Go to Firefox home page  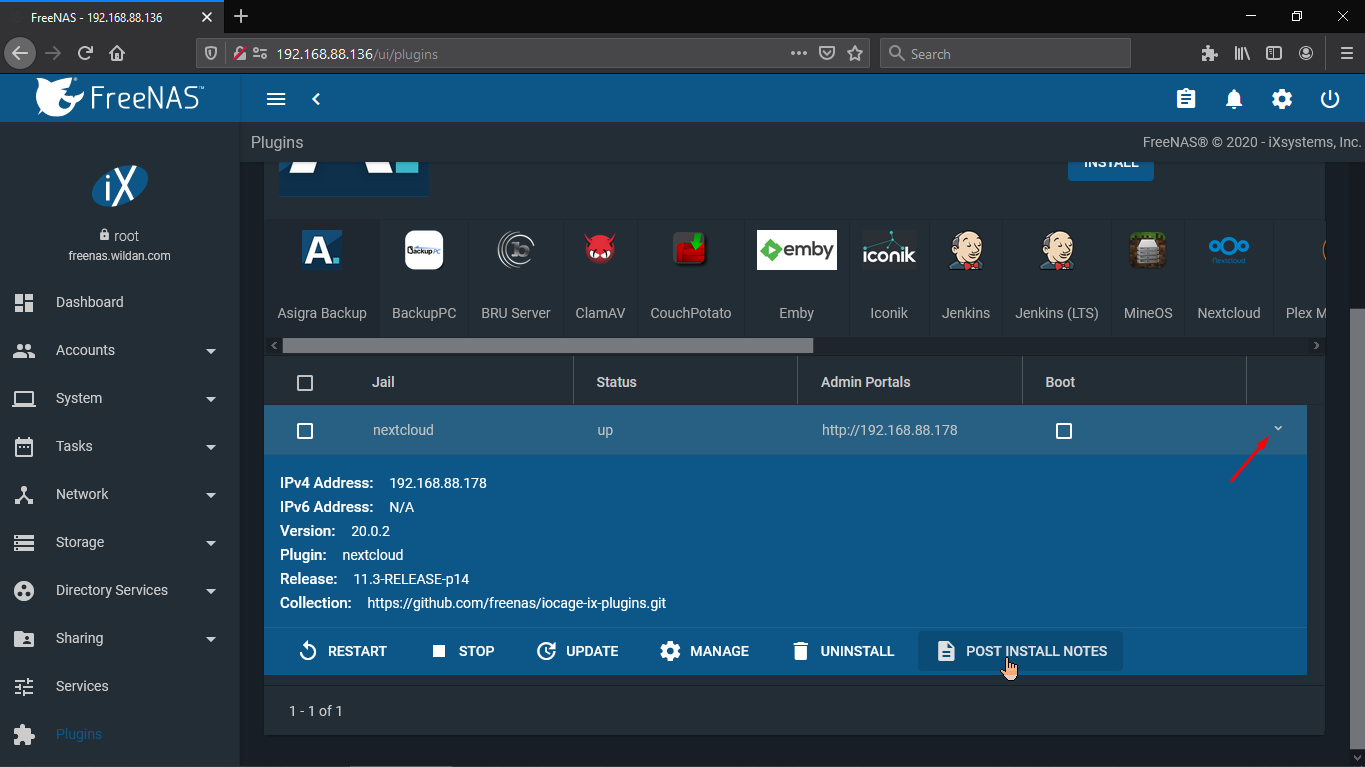[x=117, y=54]
